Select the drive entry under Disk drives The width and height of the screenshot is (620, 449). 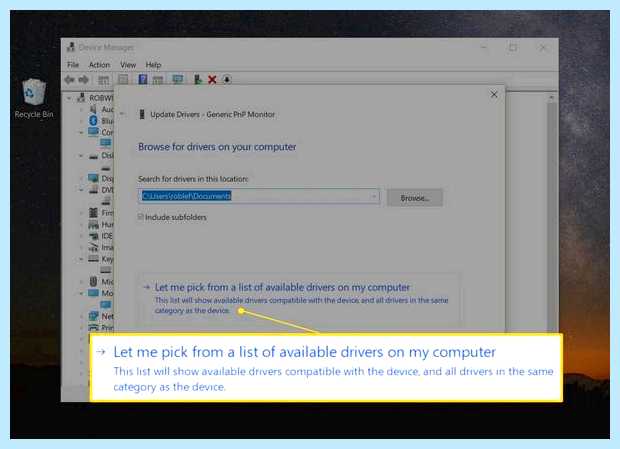pos(106,168)
